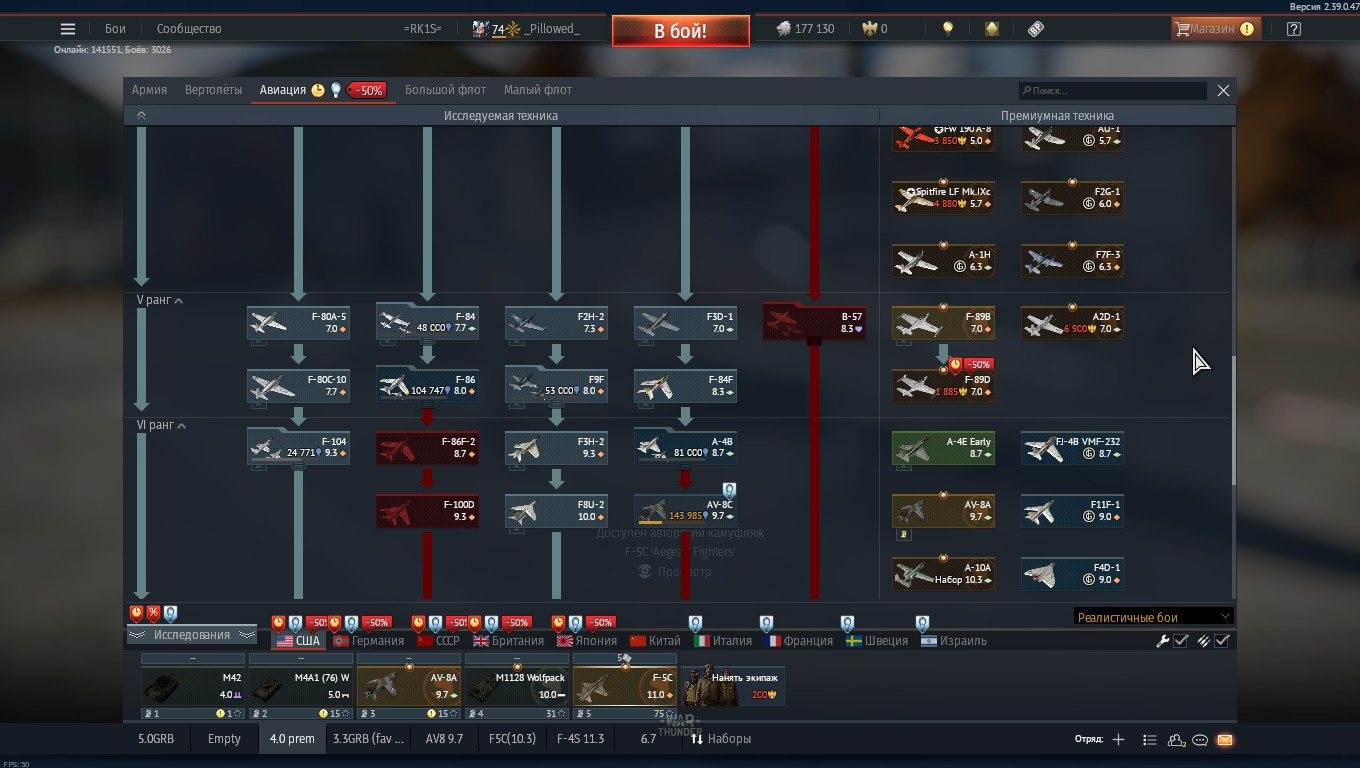Screen dimensions: 1360x768
Task: Select the Швеция nation tab
Action: (876, 641)
